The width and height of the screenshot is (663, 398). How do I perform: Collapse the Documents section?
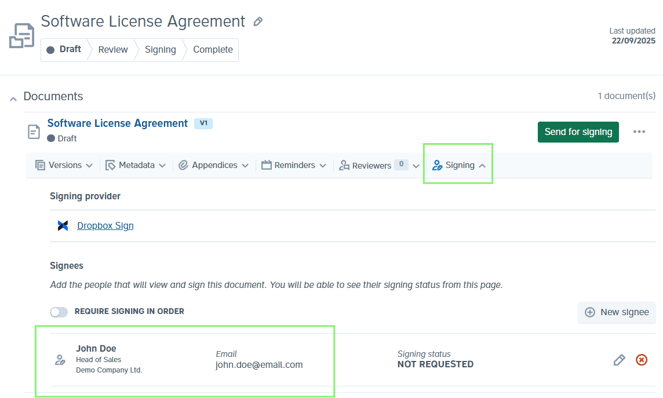click(x=13, y=99)
